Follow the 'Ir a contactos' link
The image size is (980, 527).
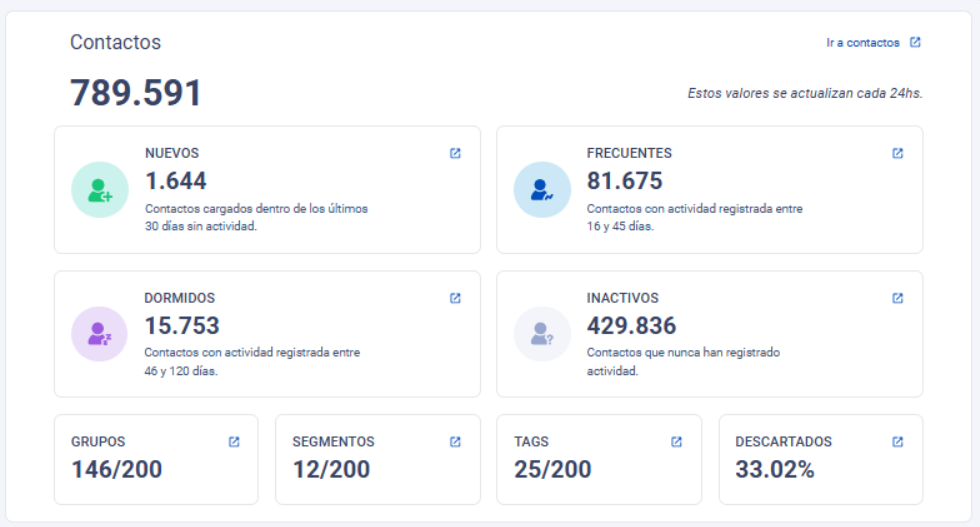[863, 43]
